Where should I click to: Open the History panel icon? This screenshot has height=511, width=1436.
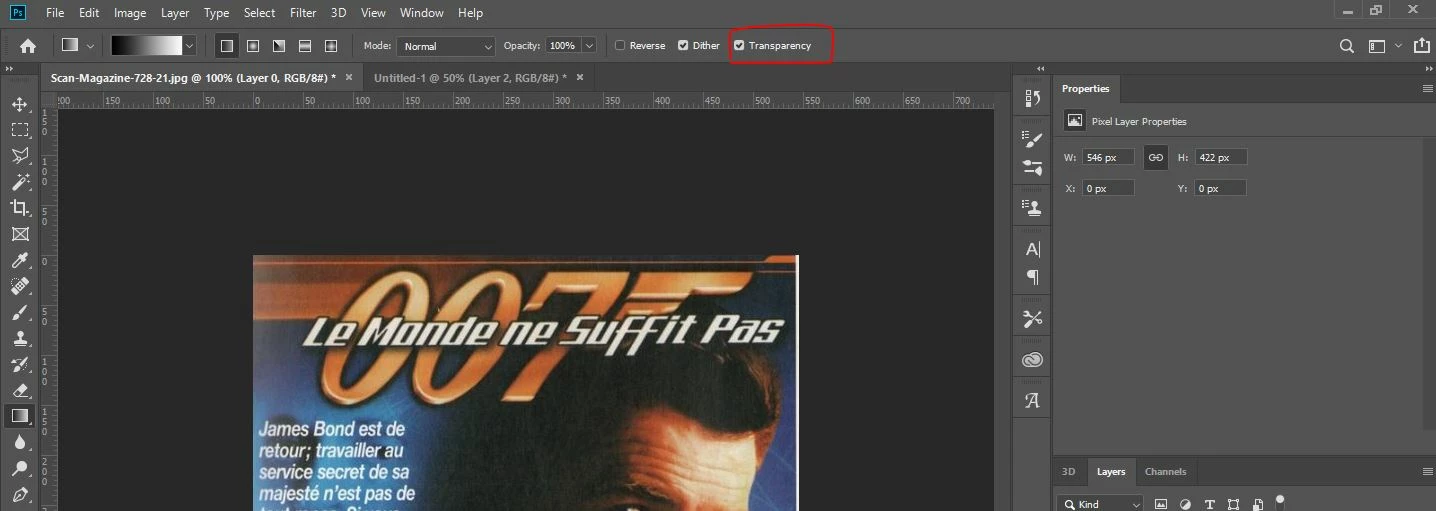coord(1033,98)
